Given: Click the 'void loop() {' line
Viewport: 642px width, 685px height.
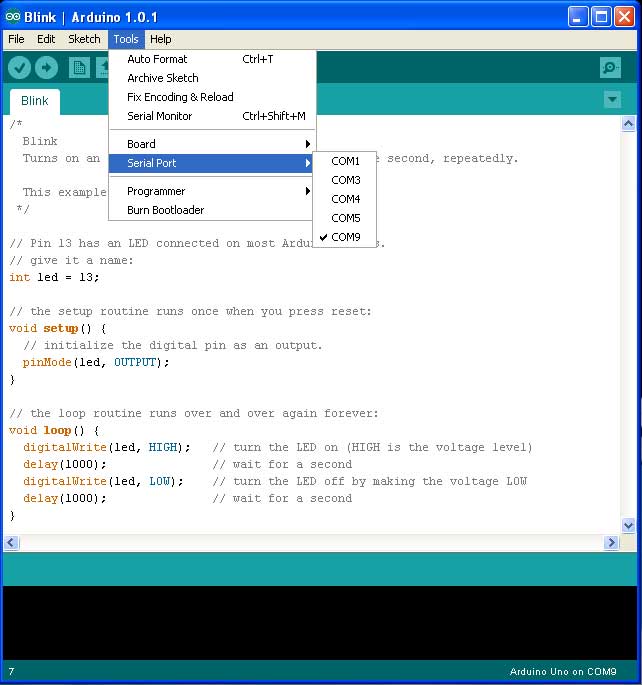Looking at the screenshot, I should click(x=54, y=431).
